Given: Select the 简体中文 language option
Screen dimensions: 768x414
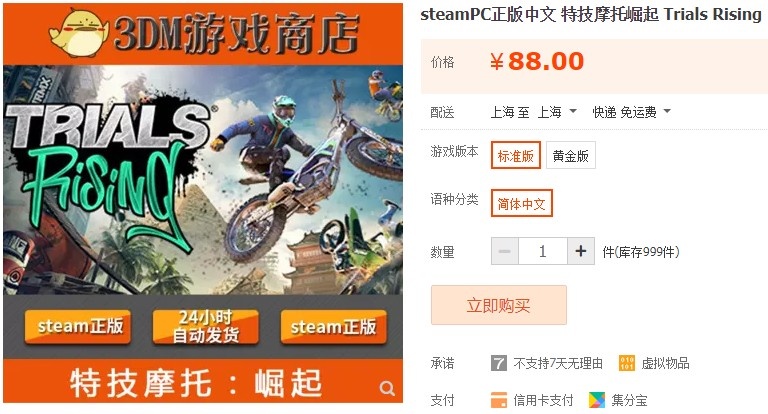Looking at the screenshot, I should (522, 203).
